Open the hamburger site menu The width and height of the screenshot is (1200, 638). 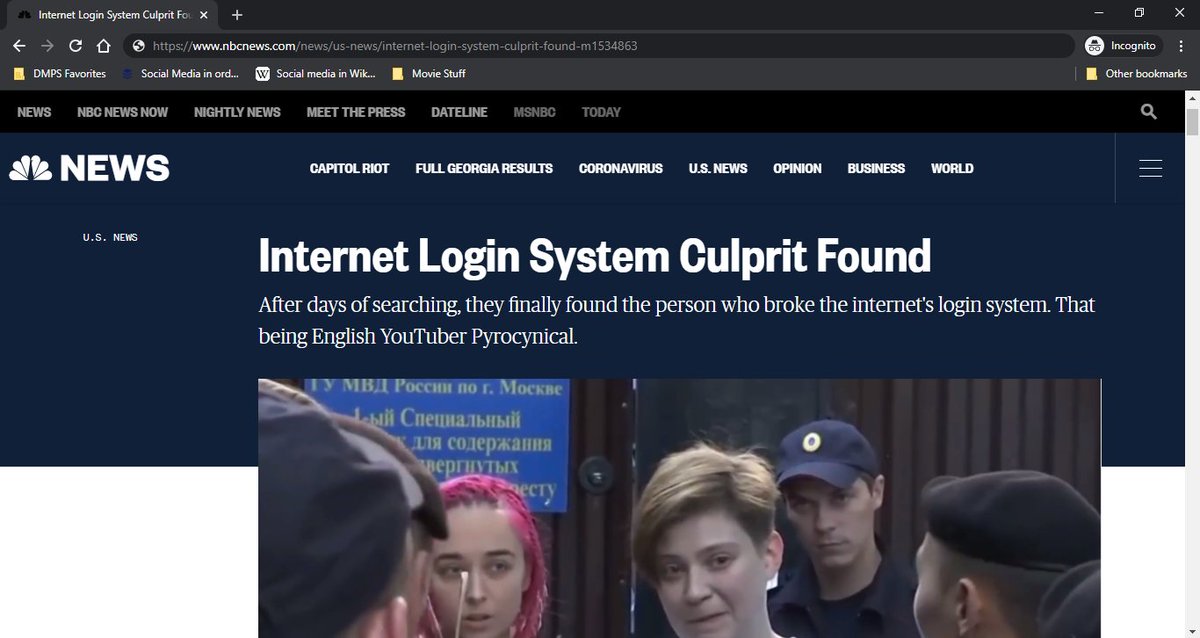[1150, 168]
